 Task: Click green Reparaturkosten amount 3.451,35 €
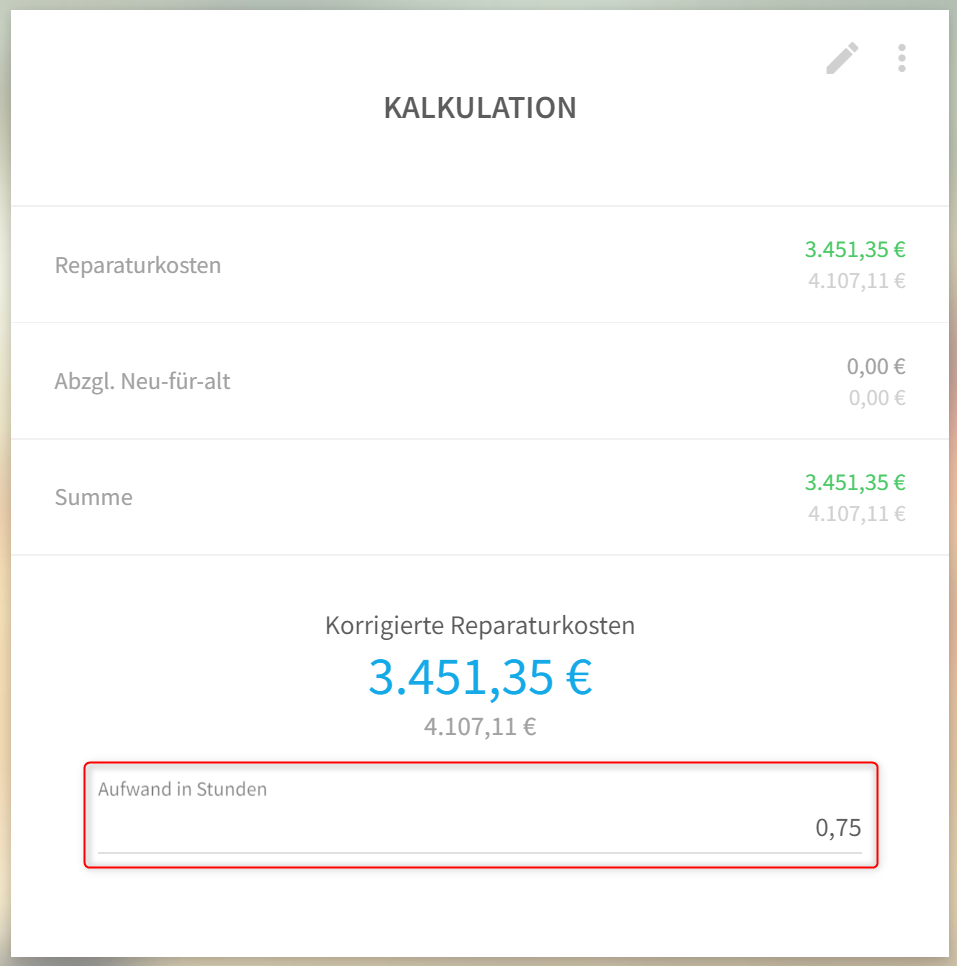(855, 250)
